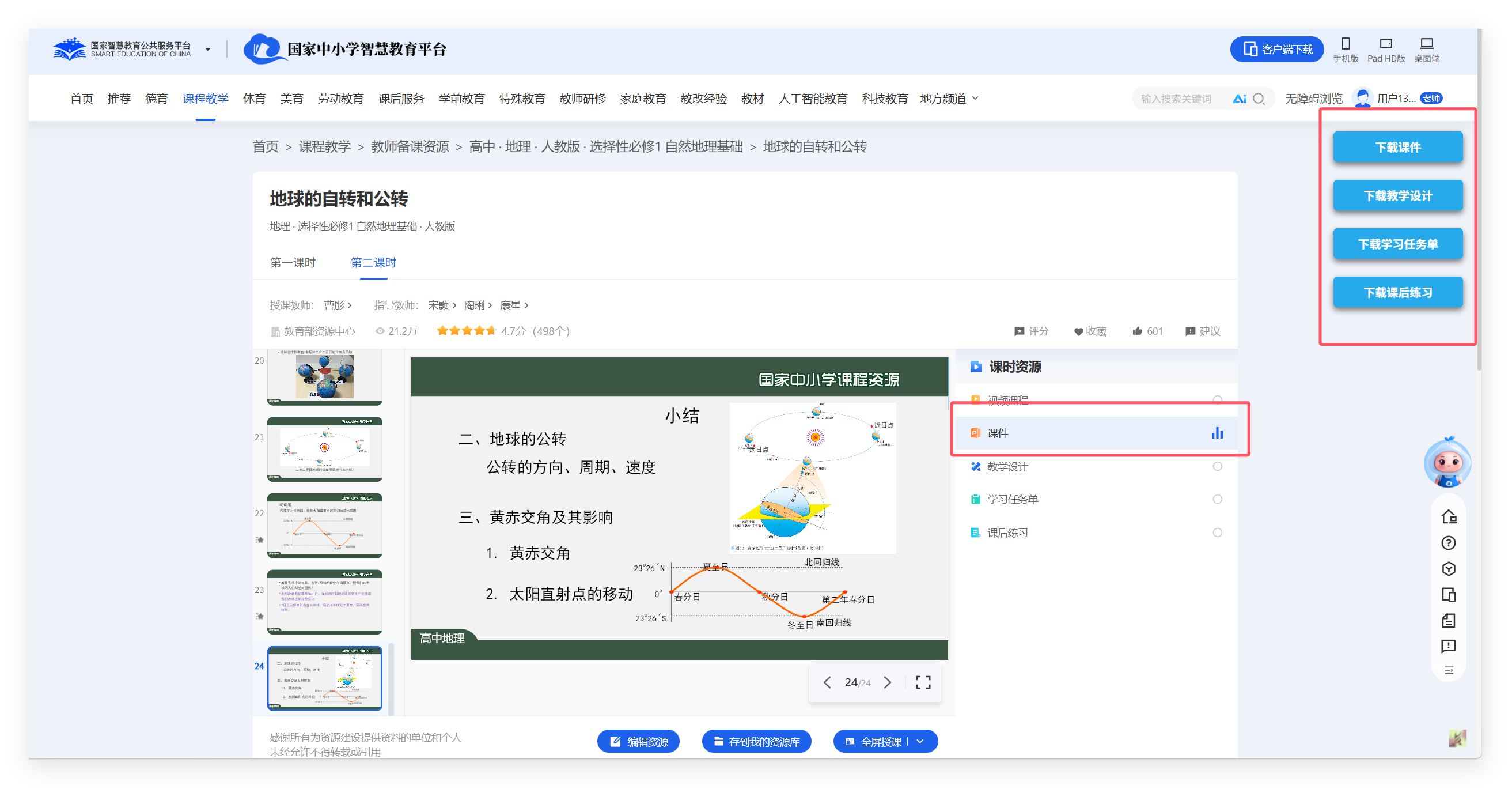Click the 学习任务单 clipboard icon
The image size is (1512, 789).
[975, 499]
